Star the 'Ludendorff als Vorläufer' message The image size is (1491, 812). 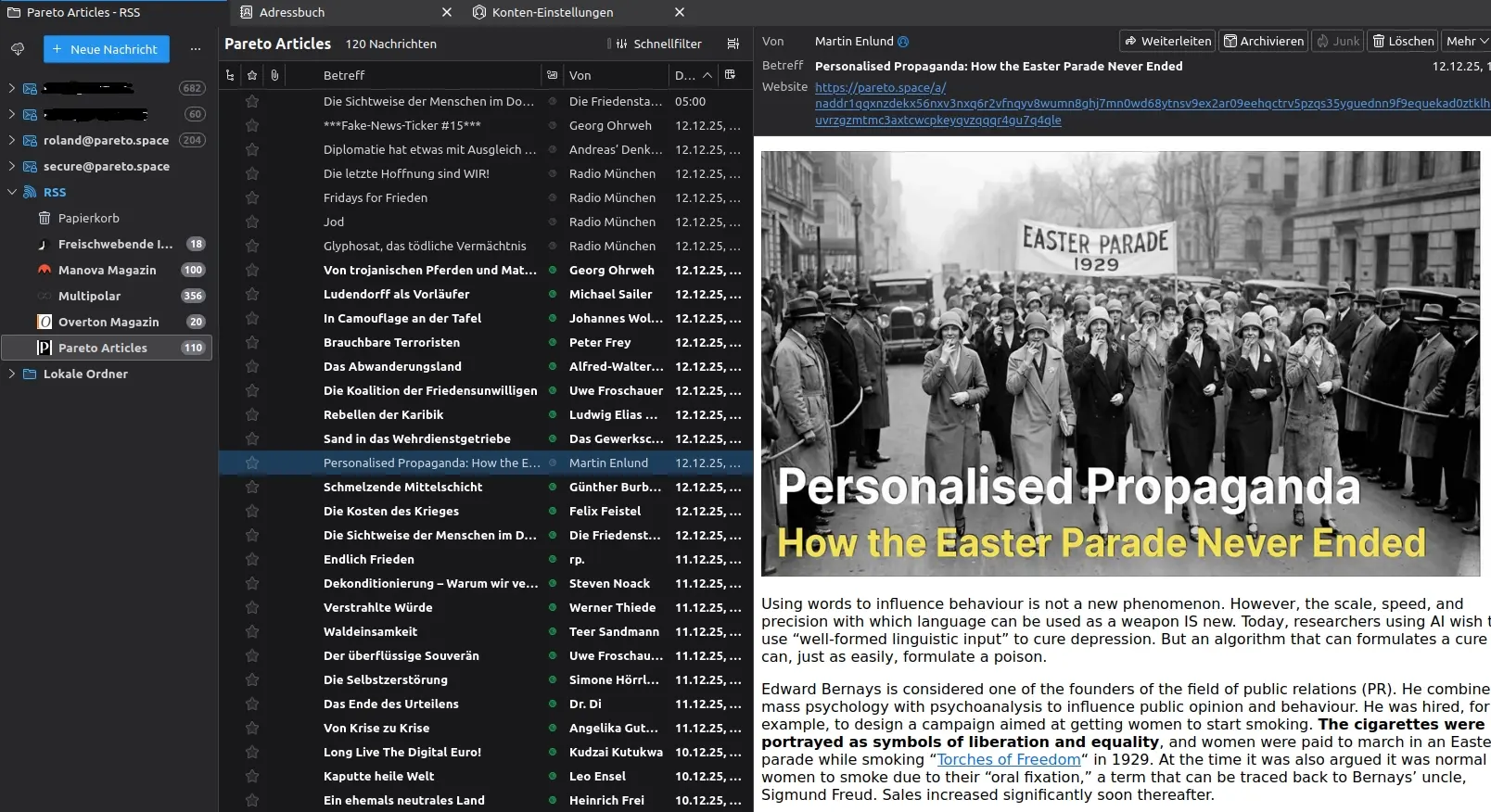point(251,294)
